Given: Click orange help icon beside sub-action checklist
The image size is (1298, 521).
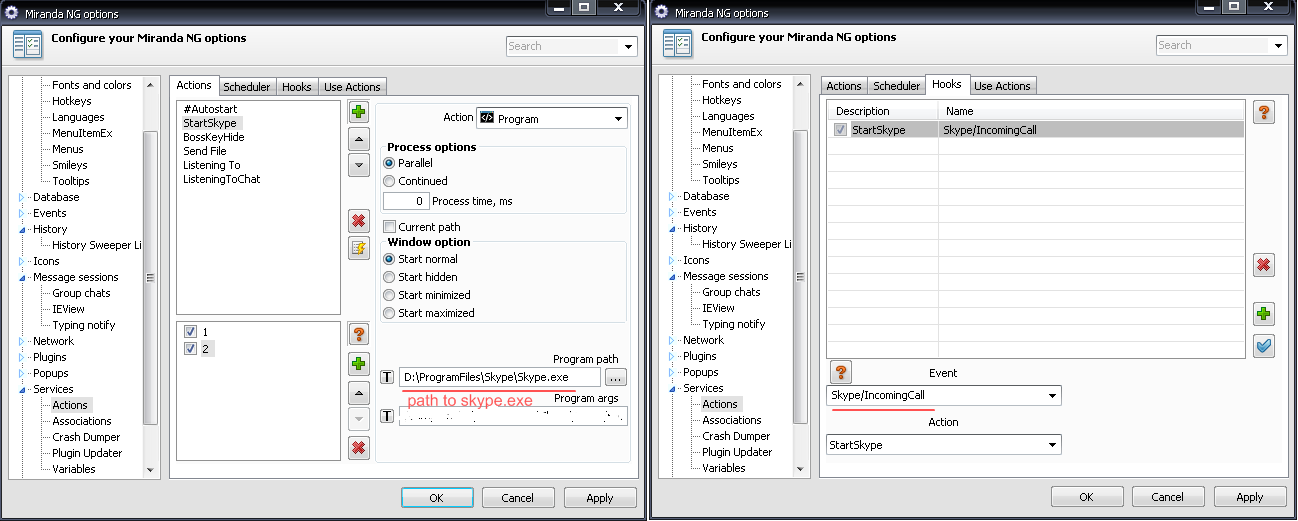Looking at the screenshot, I should click(359, 334).
